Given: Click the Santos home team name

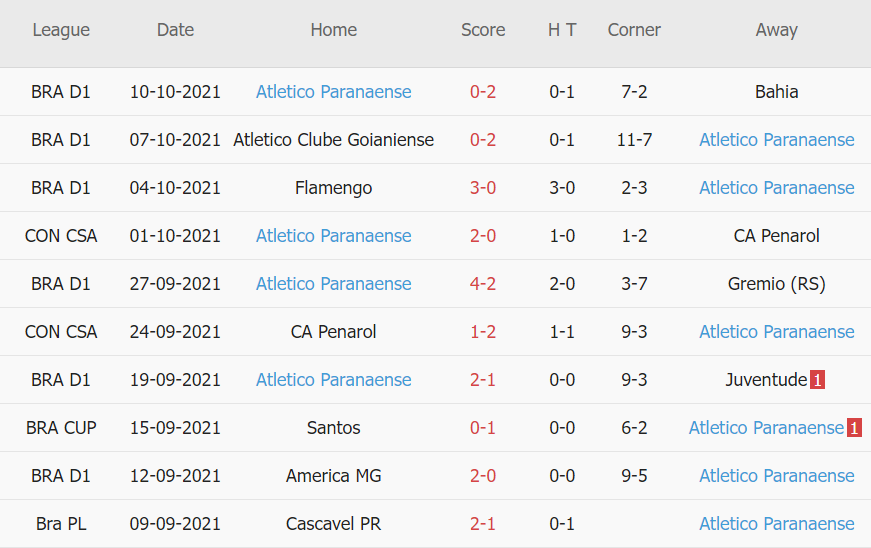Looking at the screenshot, I should 333,428.
